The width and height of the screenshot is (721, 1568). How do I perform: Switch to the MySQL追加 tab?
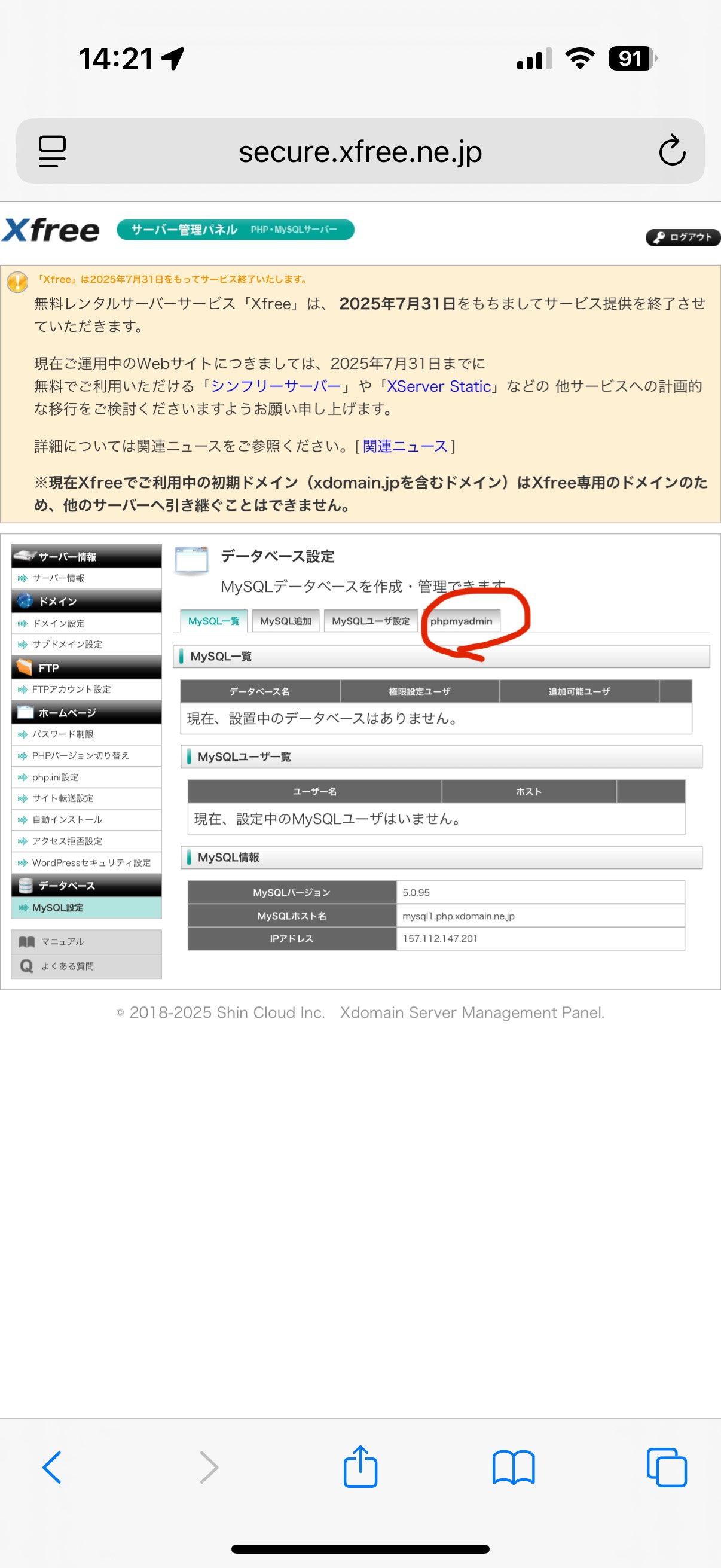[x=285, y=621]
